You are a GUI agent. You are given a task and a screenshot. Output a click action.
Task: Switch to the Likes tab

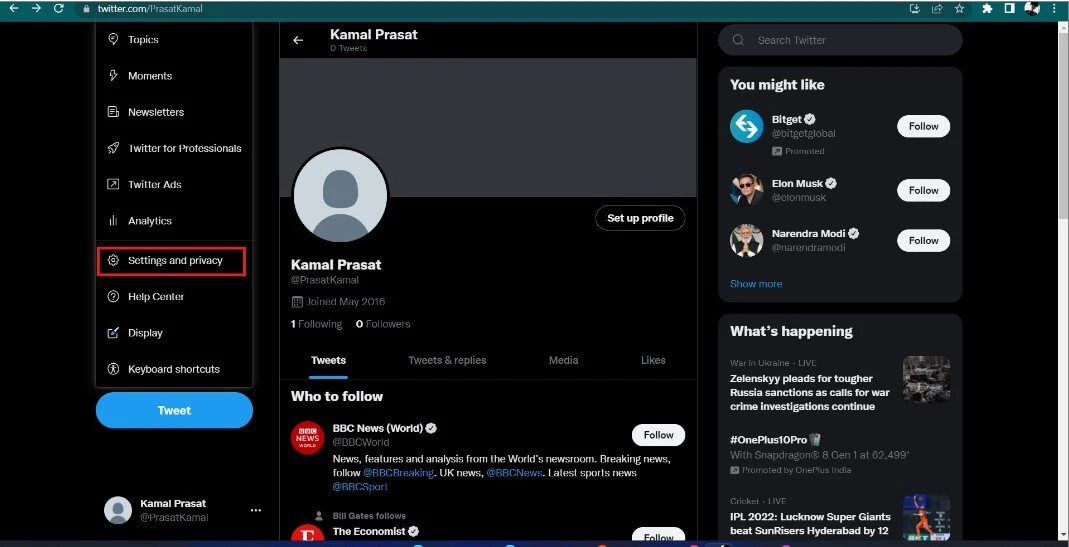coord(653,360)
